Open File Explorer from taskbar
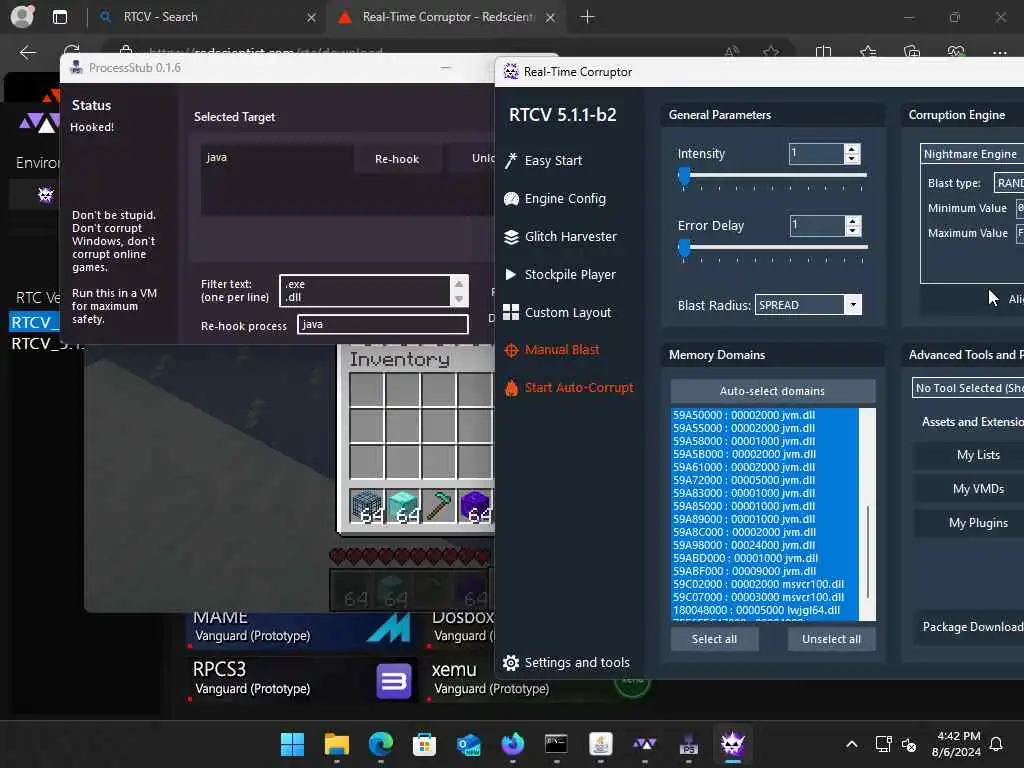1024x768 pixels. point(336,744)
